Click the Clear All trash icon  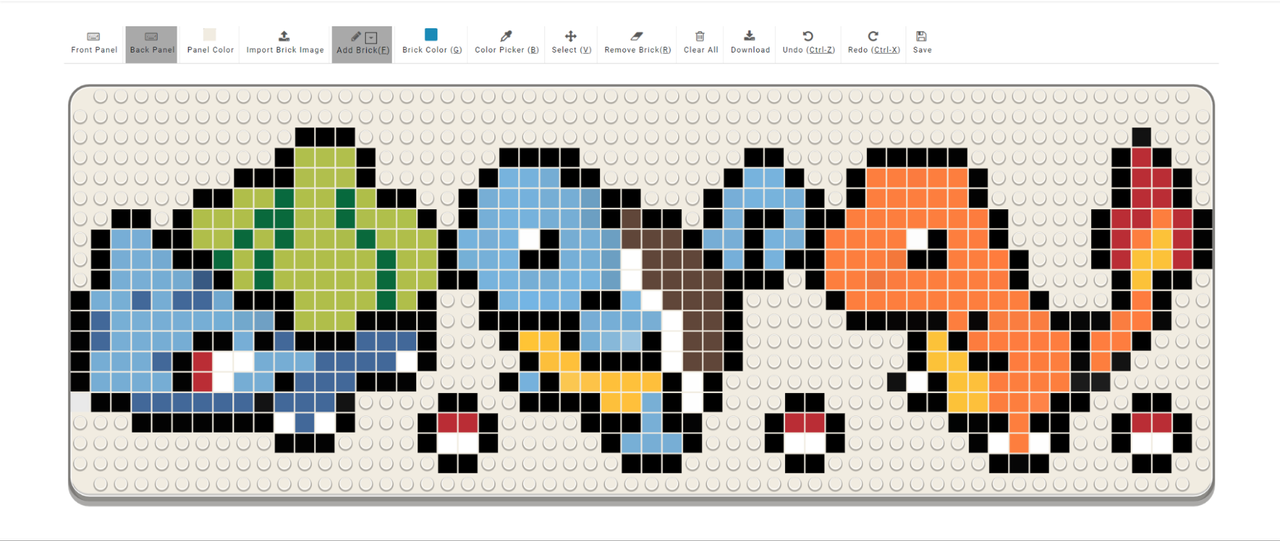pyautogui.click(x=700, y=36)
